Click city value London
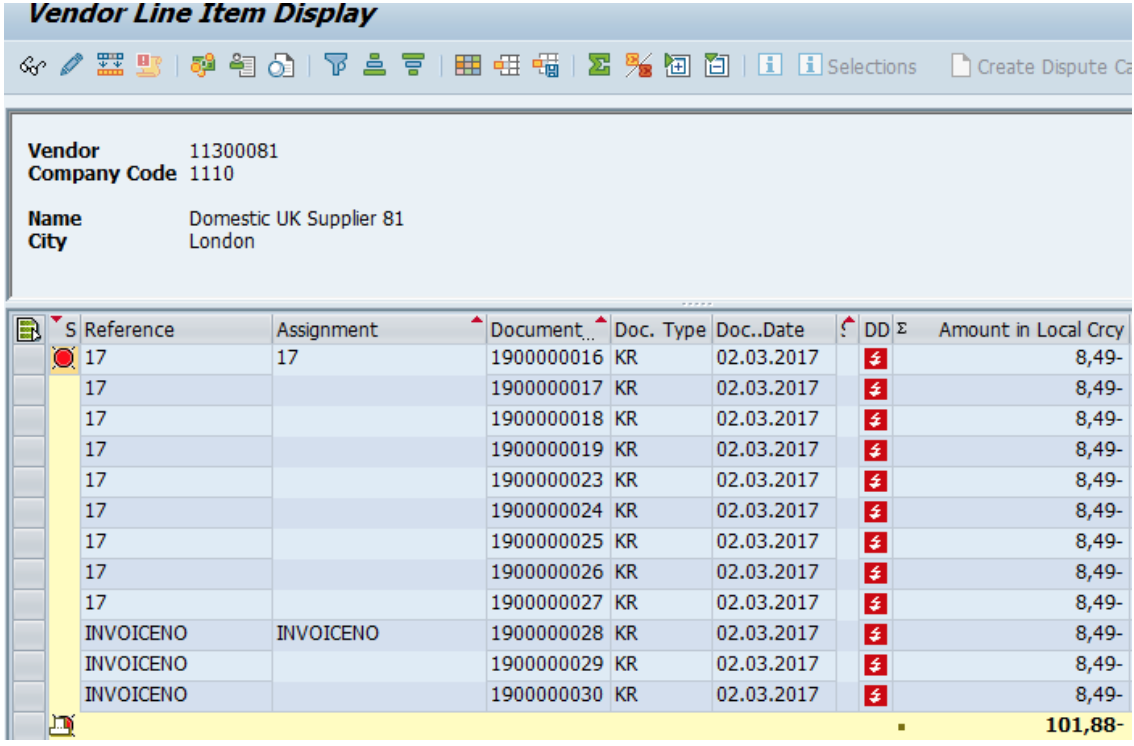 [x=221, y=241]
